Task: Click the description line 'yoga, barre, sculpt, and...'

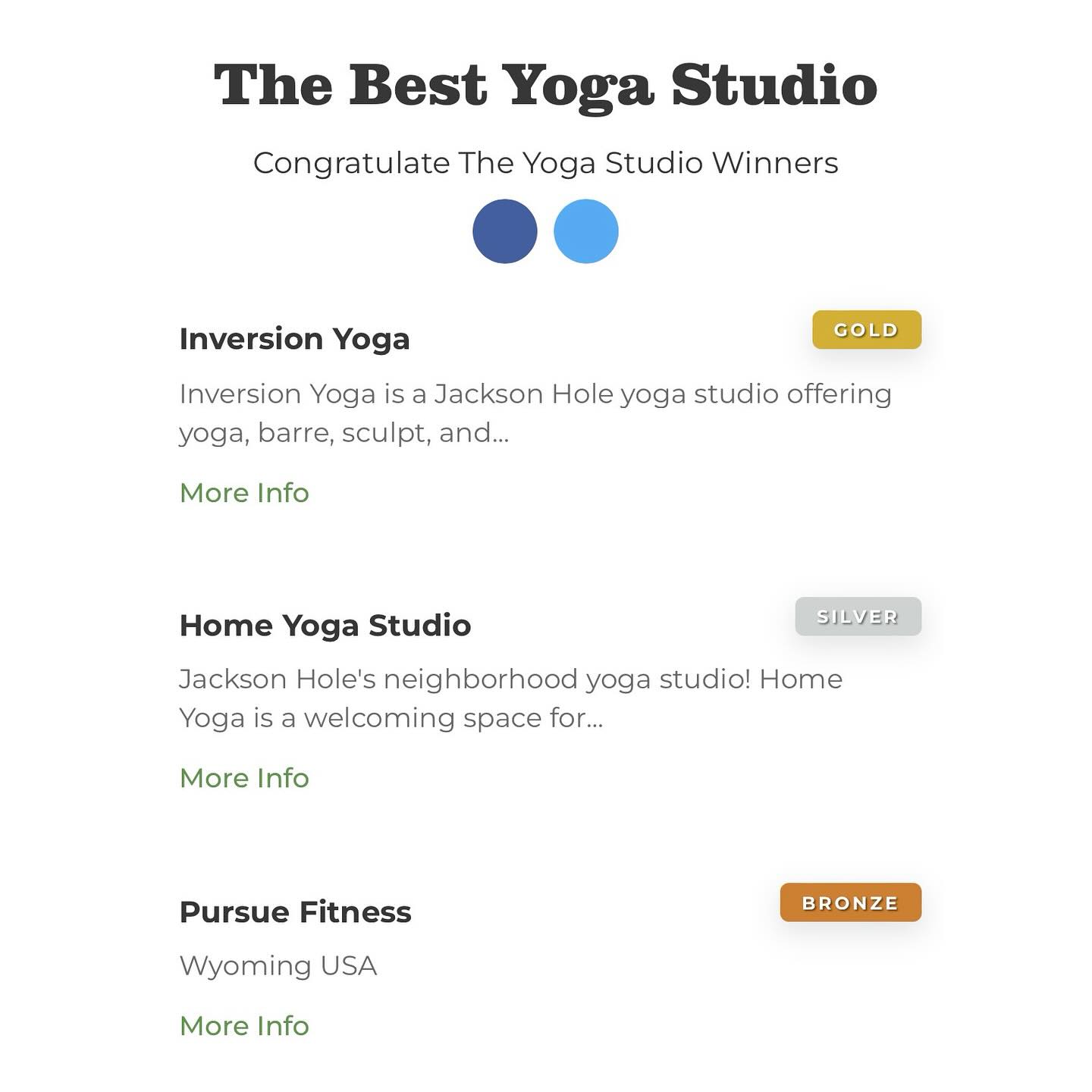Action: (x=344, y=433)
